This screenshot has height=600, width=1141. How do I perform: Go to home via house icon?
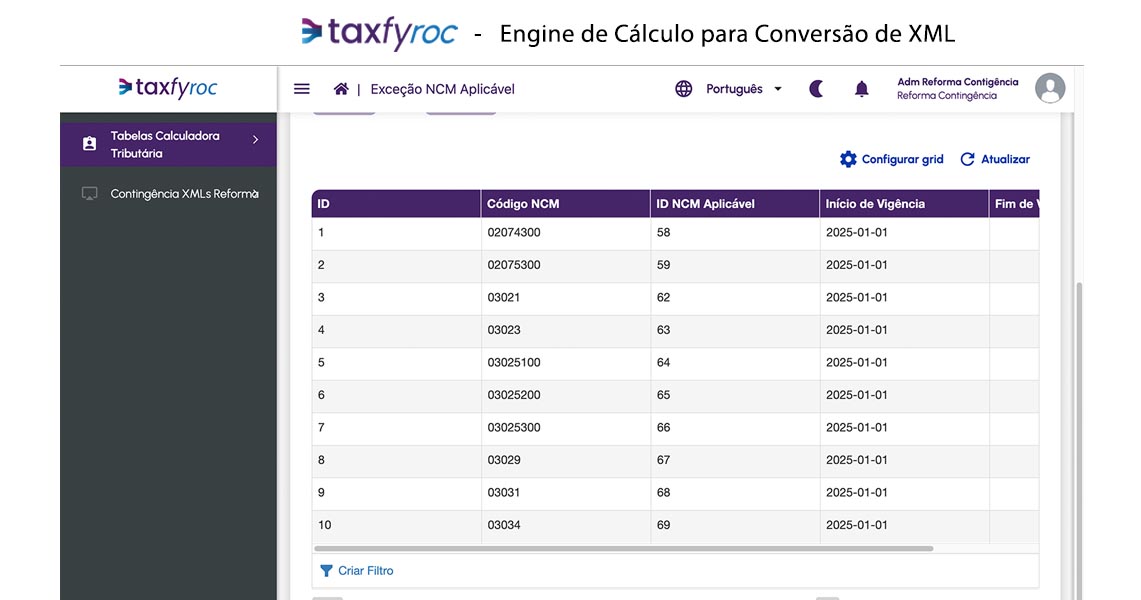pyautogui.click(x=341, y=89)
